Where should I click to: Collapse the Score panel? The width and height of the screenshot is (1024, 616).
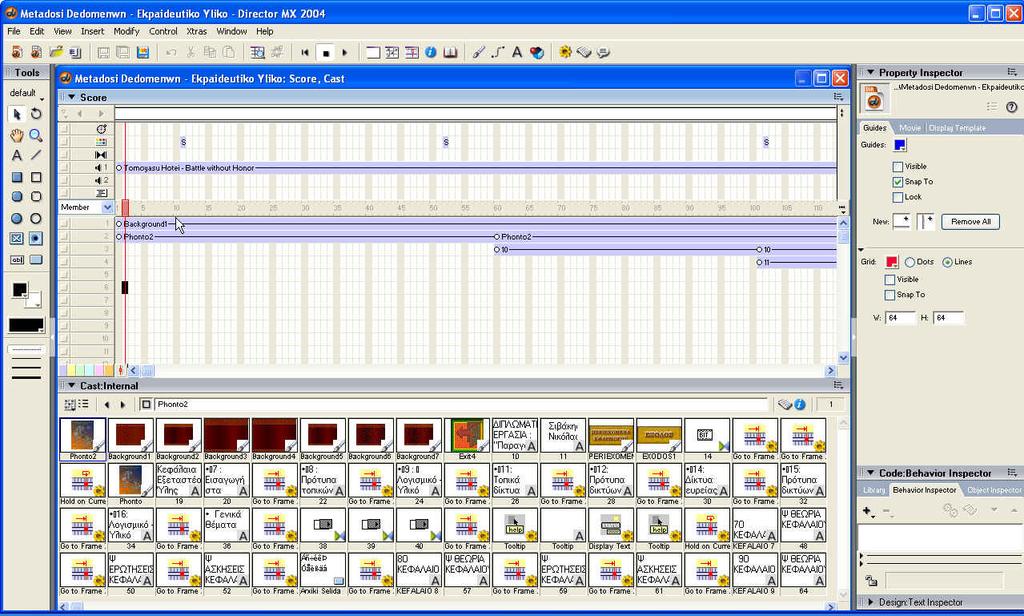(x=71, y=97)
